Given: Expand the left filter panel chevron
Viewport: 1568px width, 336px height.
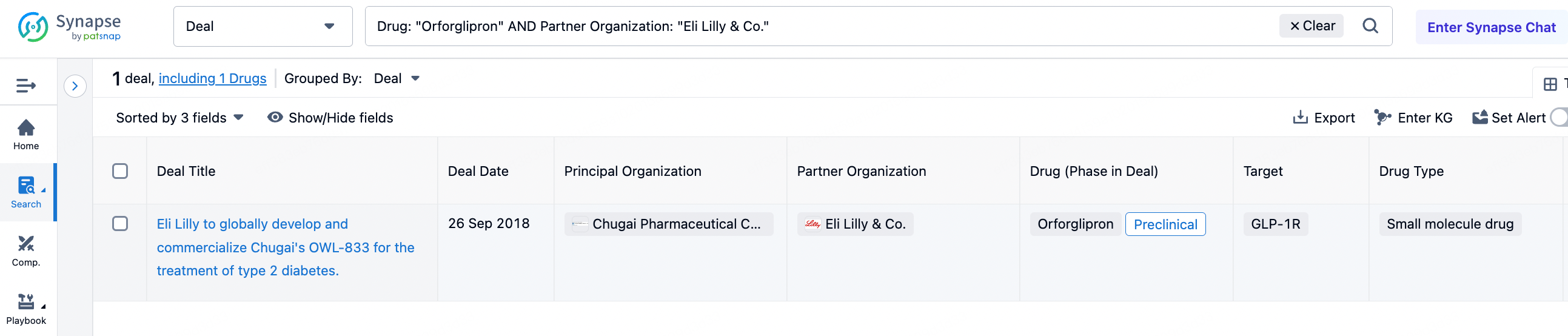Looking at the screenshot, I should 75,86.
